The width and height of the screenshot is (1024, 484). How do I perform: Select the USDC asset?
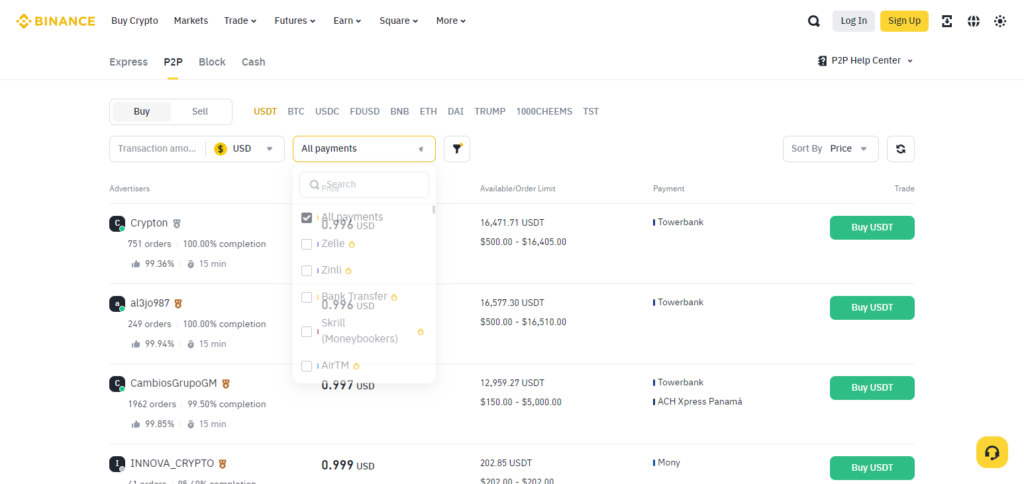pyautogui.click(x=327, y=112)
